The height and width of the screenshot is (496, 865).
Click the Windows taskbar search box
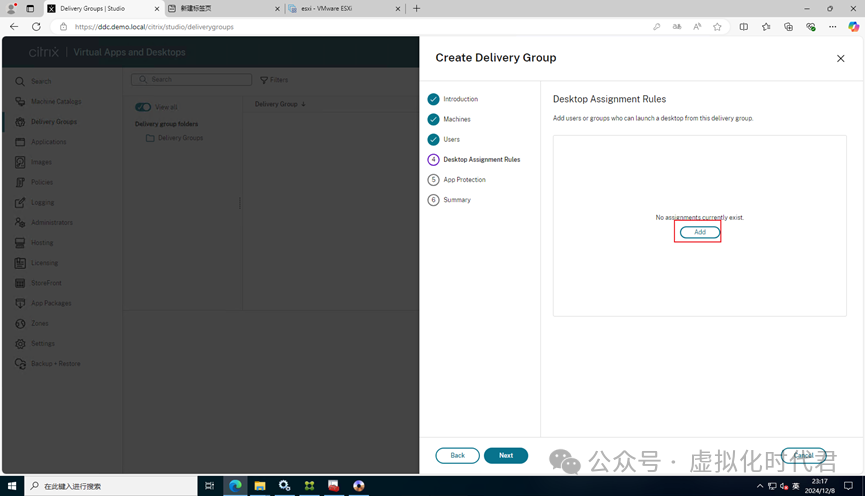111,486
